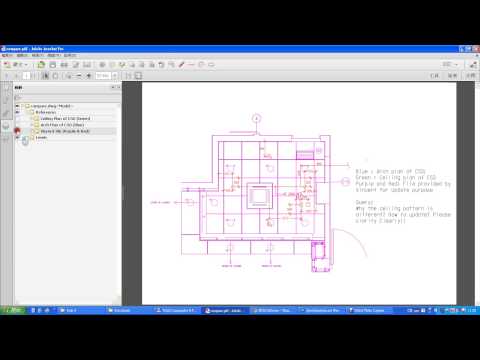480x360 pixels.
Task: Expand the Arch Plan of CSD (Blue) node
Action: (32, 125)
